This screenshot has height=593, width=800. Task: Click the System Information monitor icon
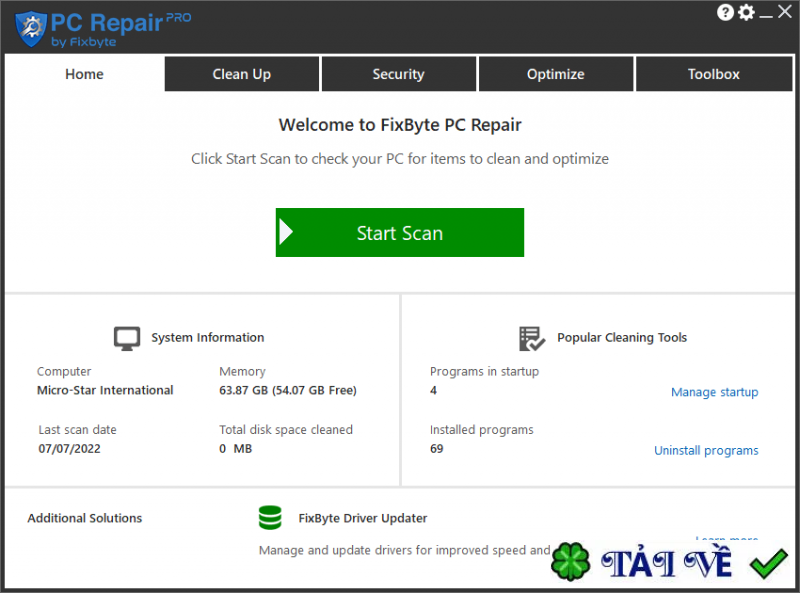point(127,338)
